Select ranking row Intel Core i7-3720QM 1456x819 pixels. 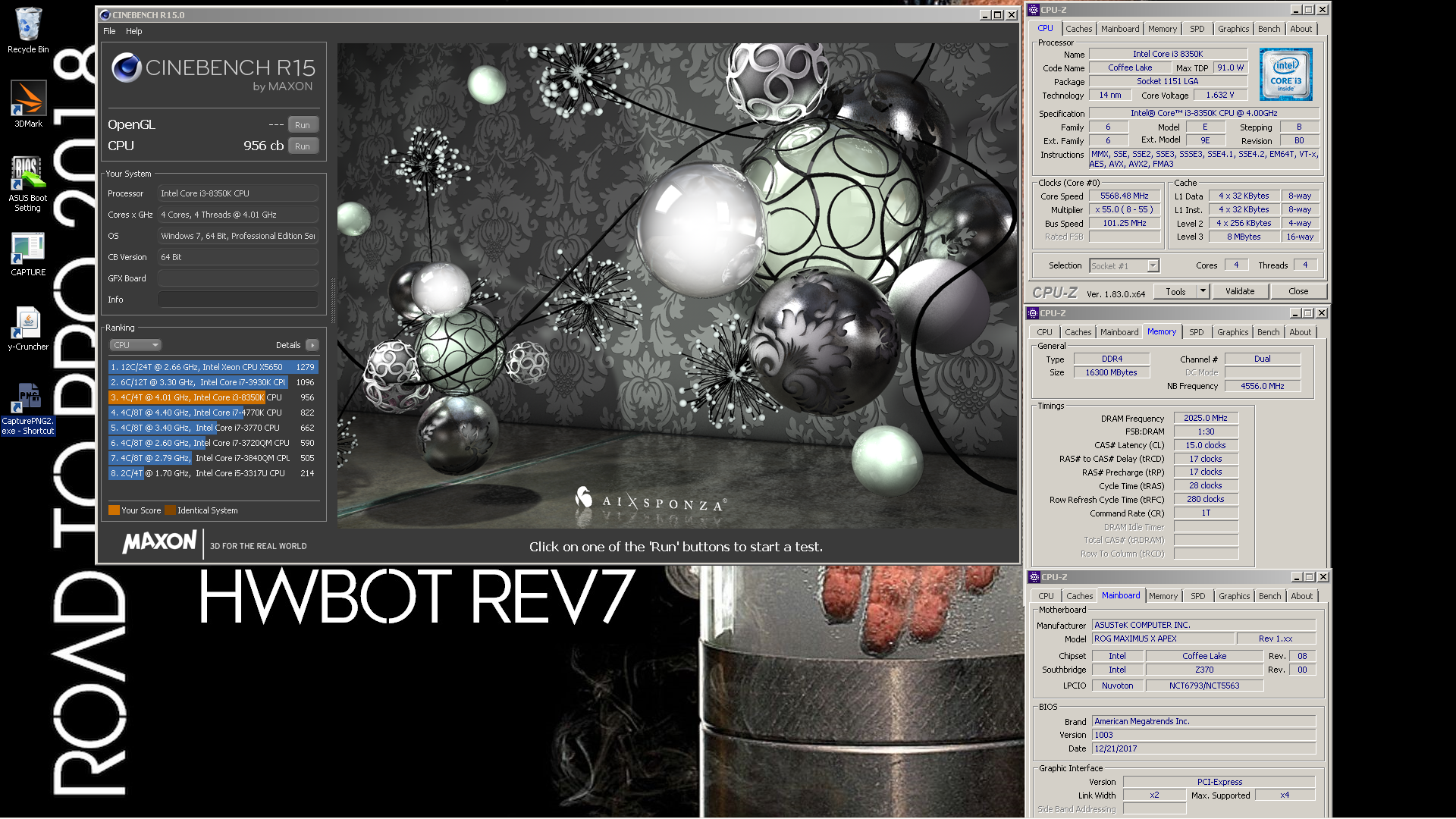[213, 443]
